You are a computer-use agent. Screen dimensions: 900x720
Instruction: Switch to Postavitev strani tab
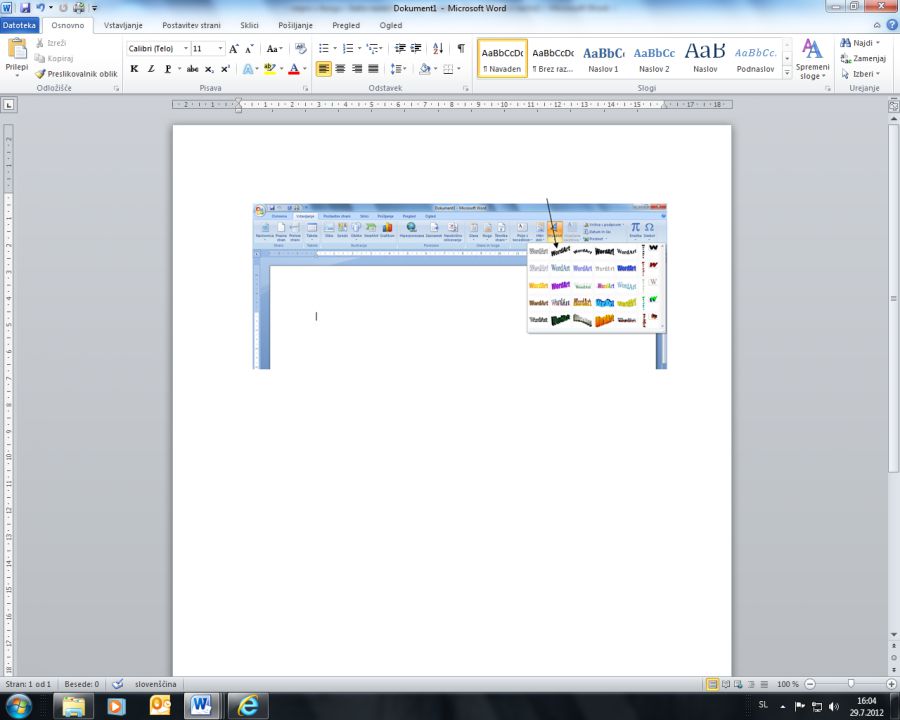tap(191, 25)
